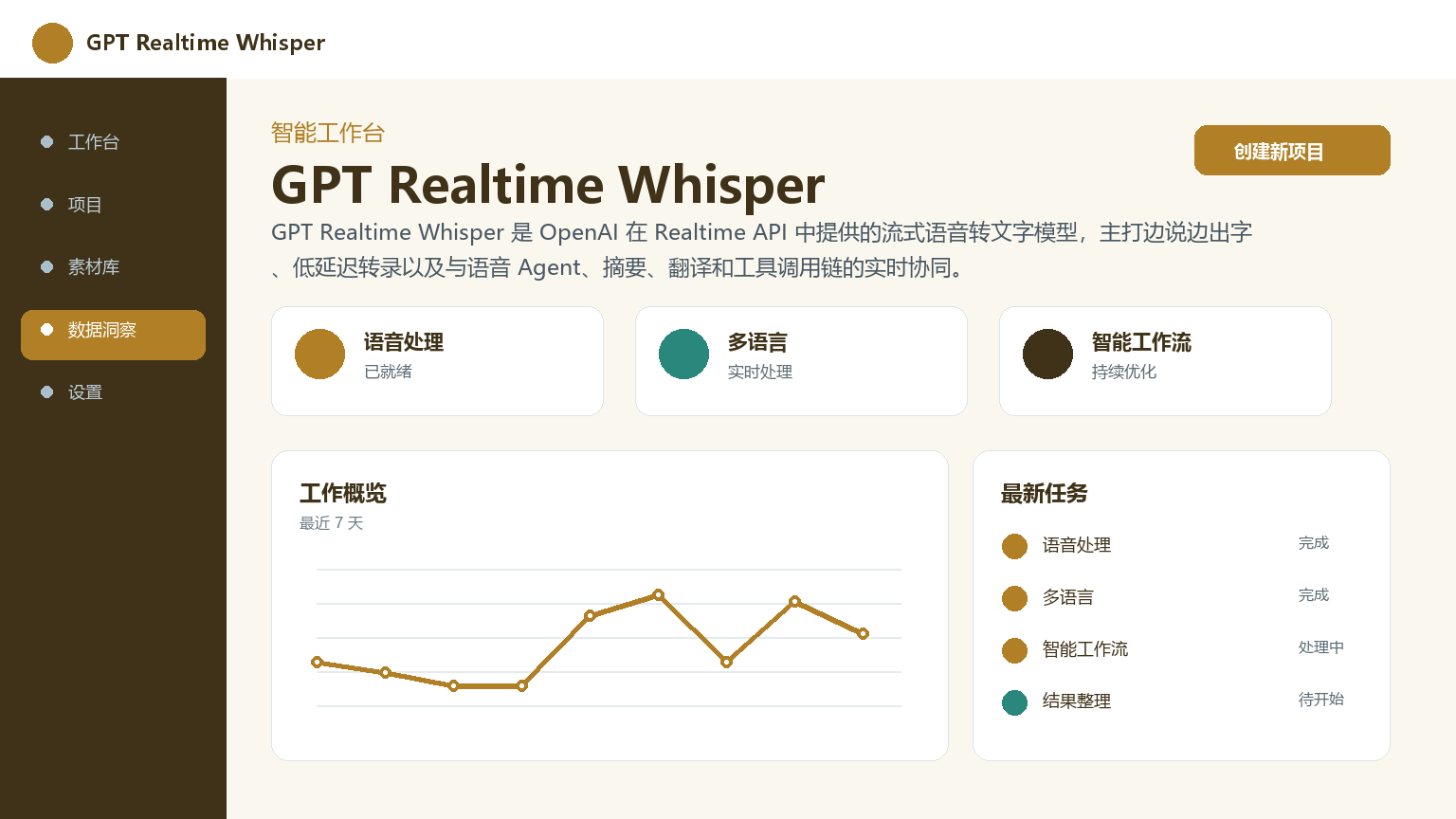The image size is (1456, 819).
Task: Go to 项目 in the sidebar
Action: tap(113, 205)
